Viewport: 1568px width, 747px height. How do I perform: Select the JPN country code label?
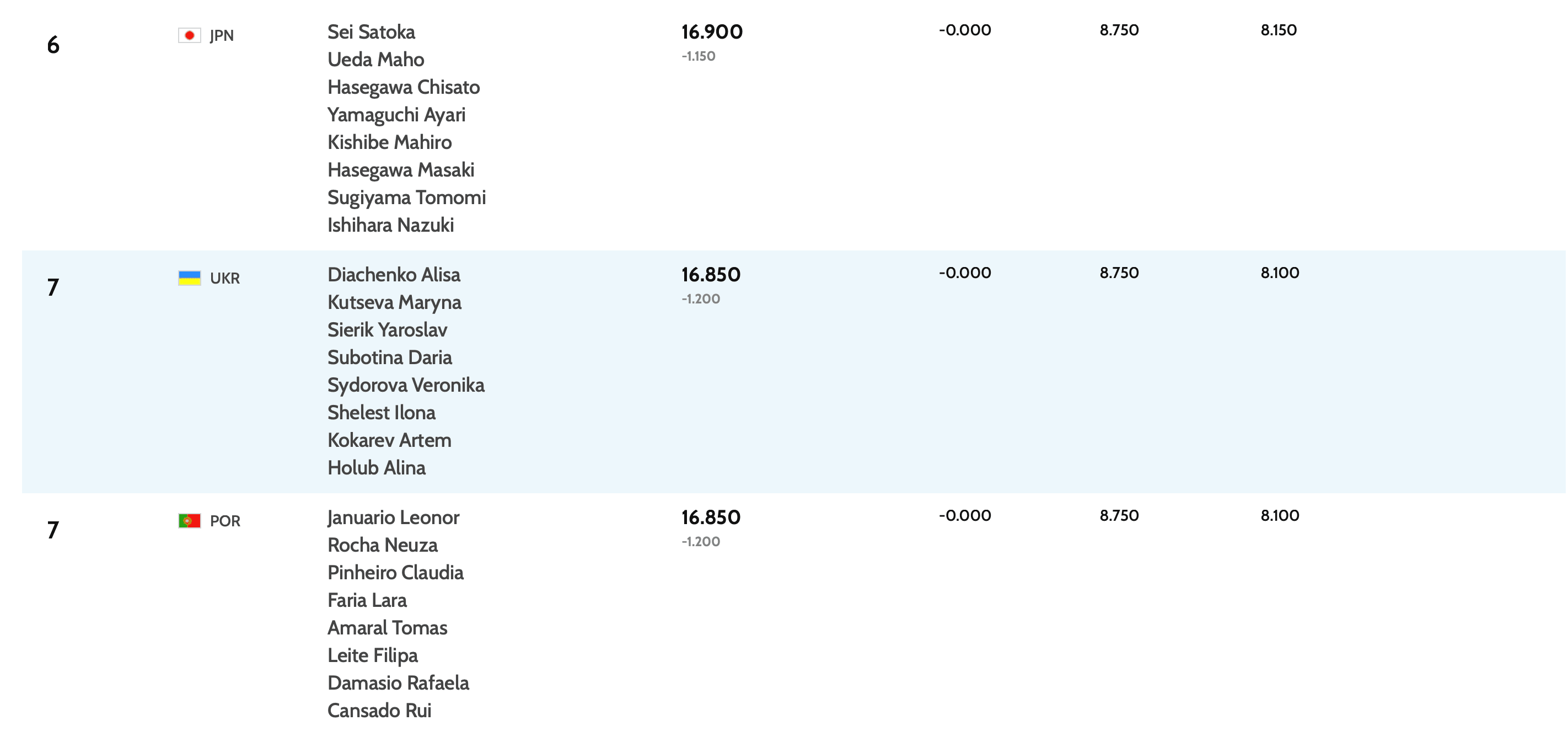222,35
